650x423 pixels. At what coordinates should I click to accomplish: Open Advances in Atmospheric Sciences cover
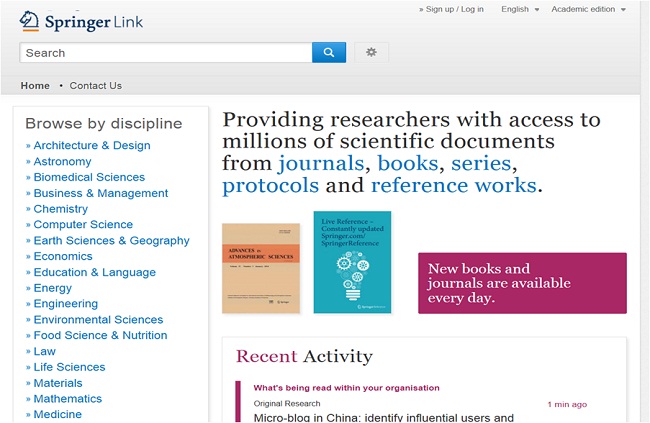(x=261, y=268)
